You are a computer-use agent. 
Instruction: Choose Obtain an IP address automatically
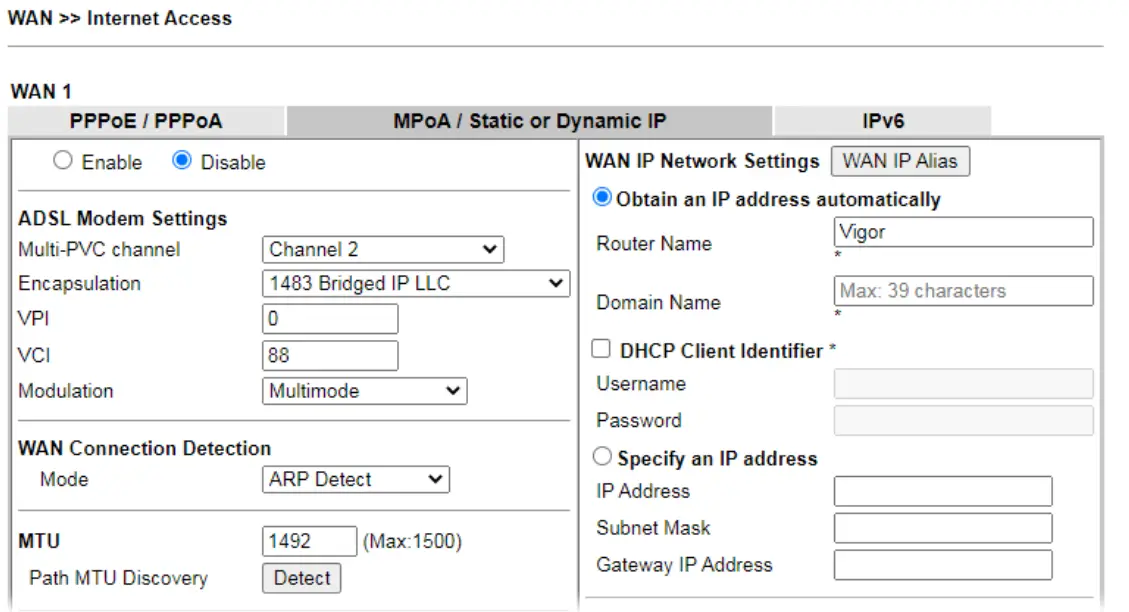click(602, 199)
